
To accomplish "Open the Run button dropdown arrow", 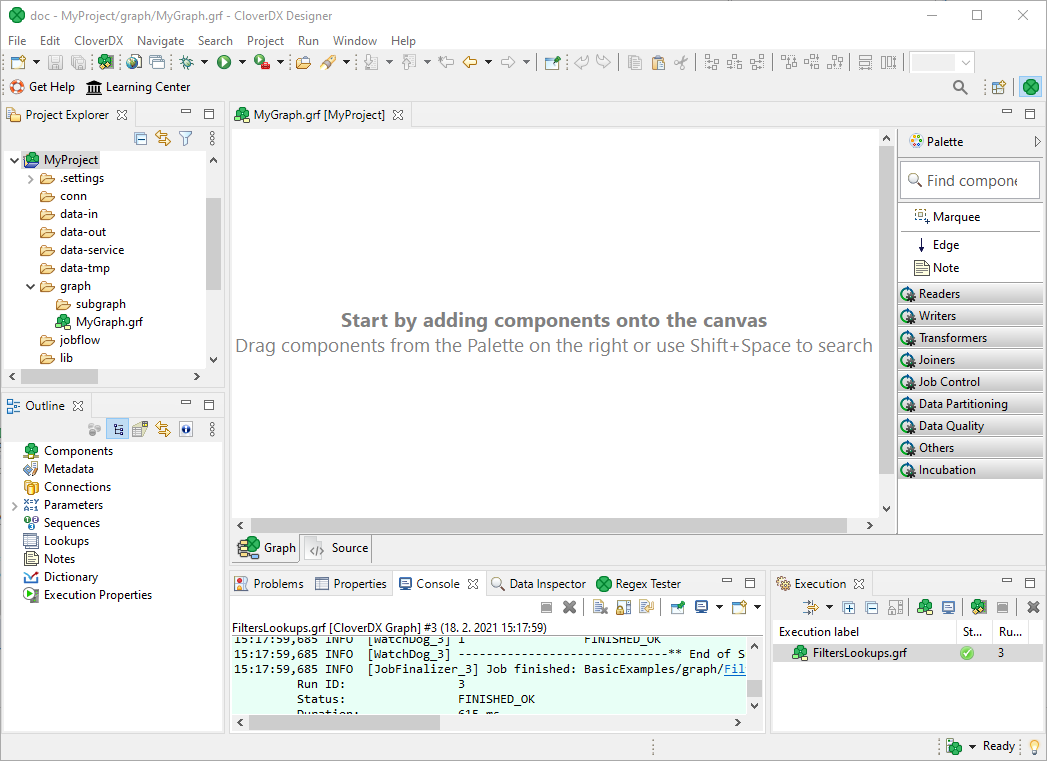I will pyautogui.click(x=242, y=62).
